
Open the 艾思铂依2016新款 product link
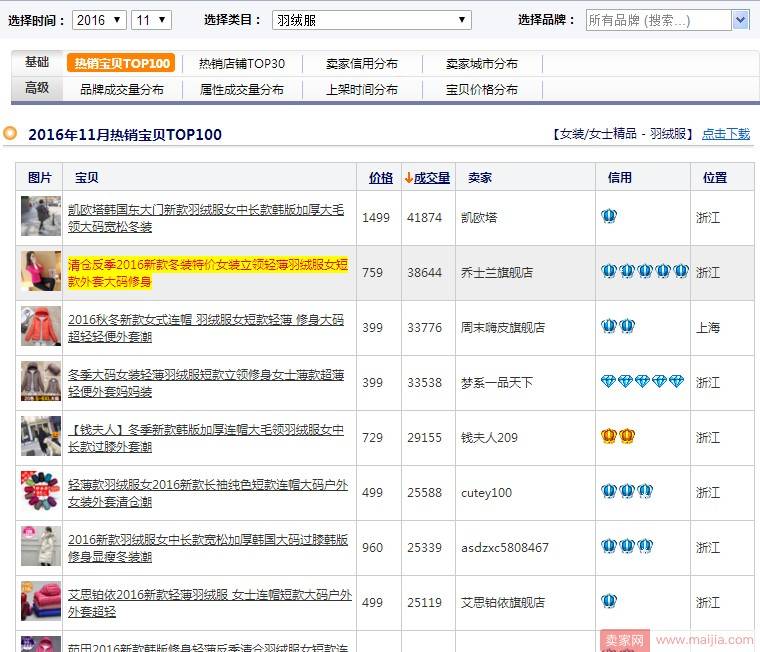(x=210, y=603)
